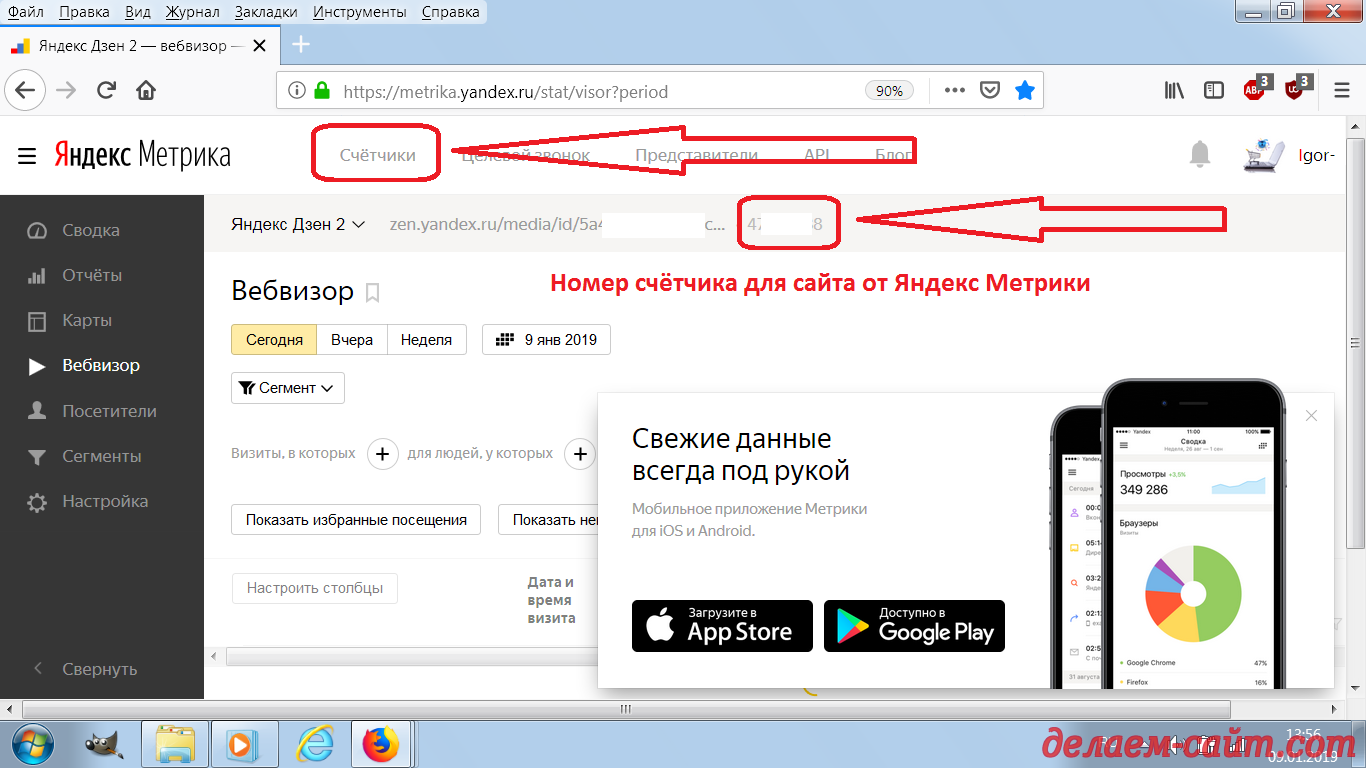
Task: Open Посетители in the sidebar
Action: (109, 411)
